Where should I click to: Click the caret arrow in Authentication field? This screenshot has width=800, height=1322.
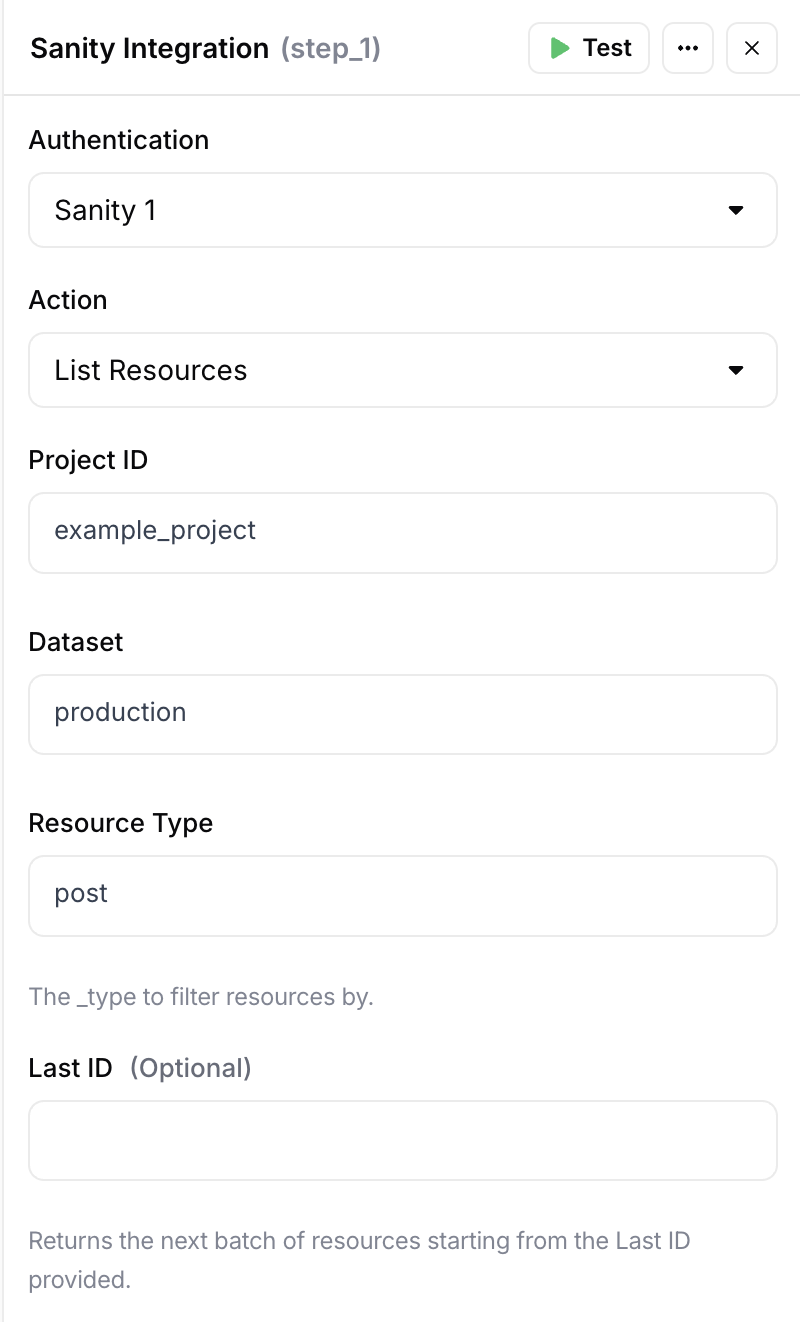coord(736,210)
